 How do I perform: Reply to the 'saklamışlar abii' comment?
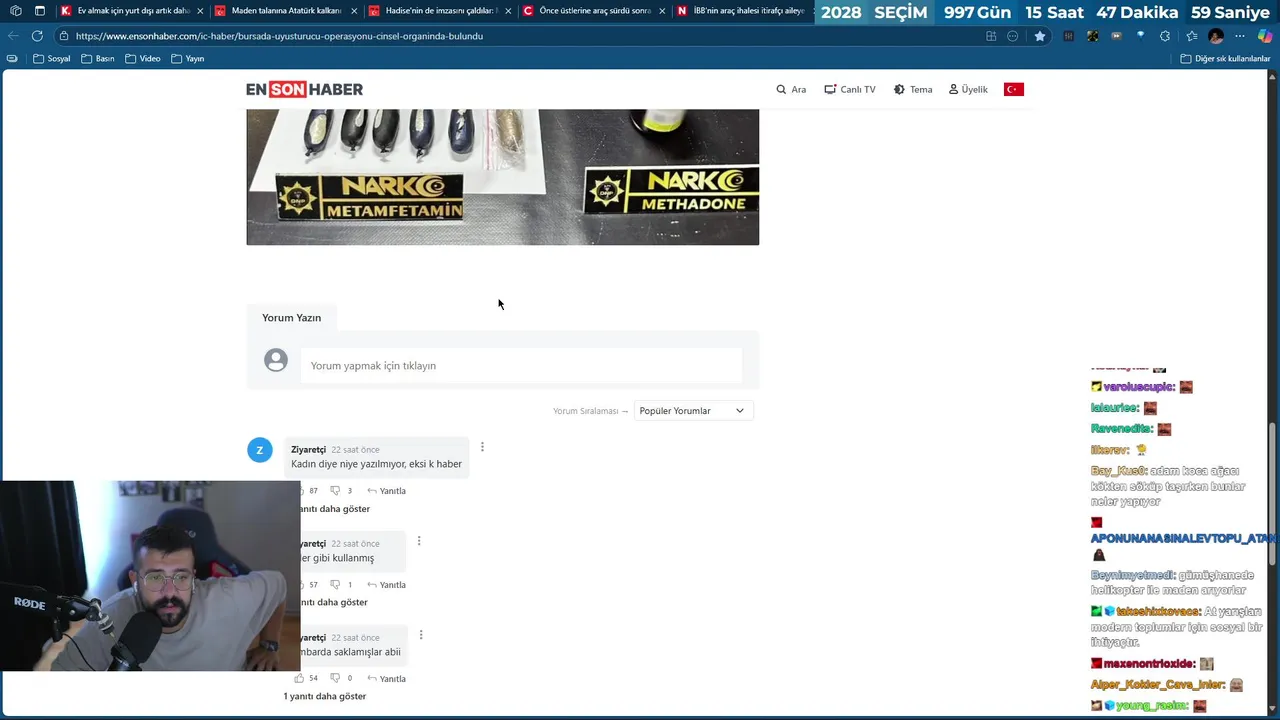pos(386,679)
